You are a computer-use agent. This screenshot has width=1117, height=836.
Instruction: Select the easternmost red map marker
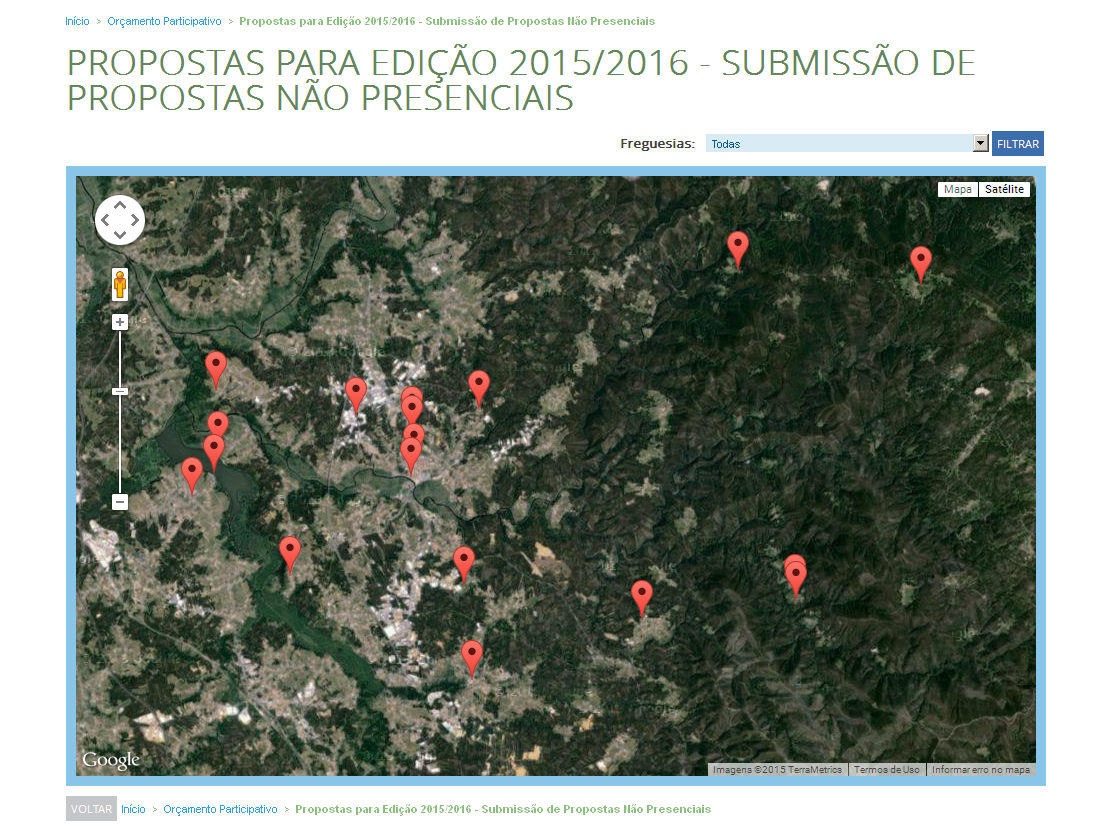point(921,262)
